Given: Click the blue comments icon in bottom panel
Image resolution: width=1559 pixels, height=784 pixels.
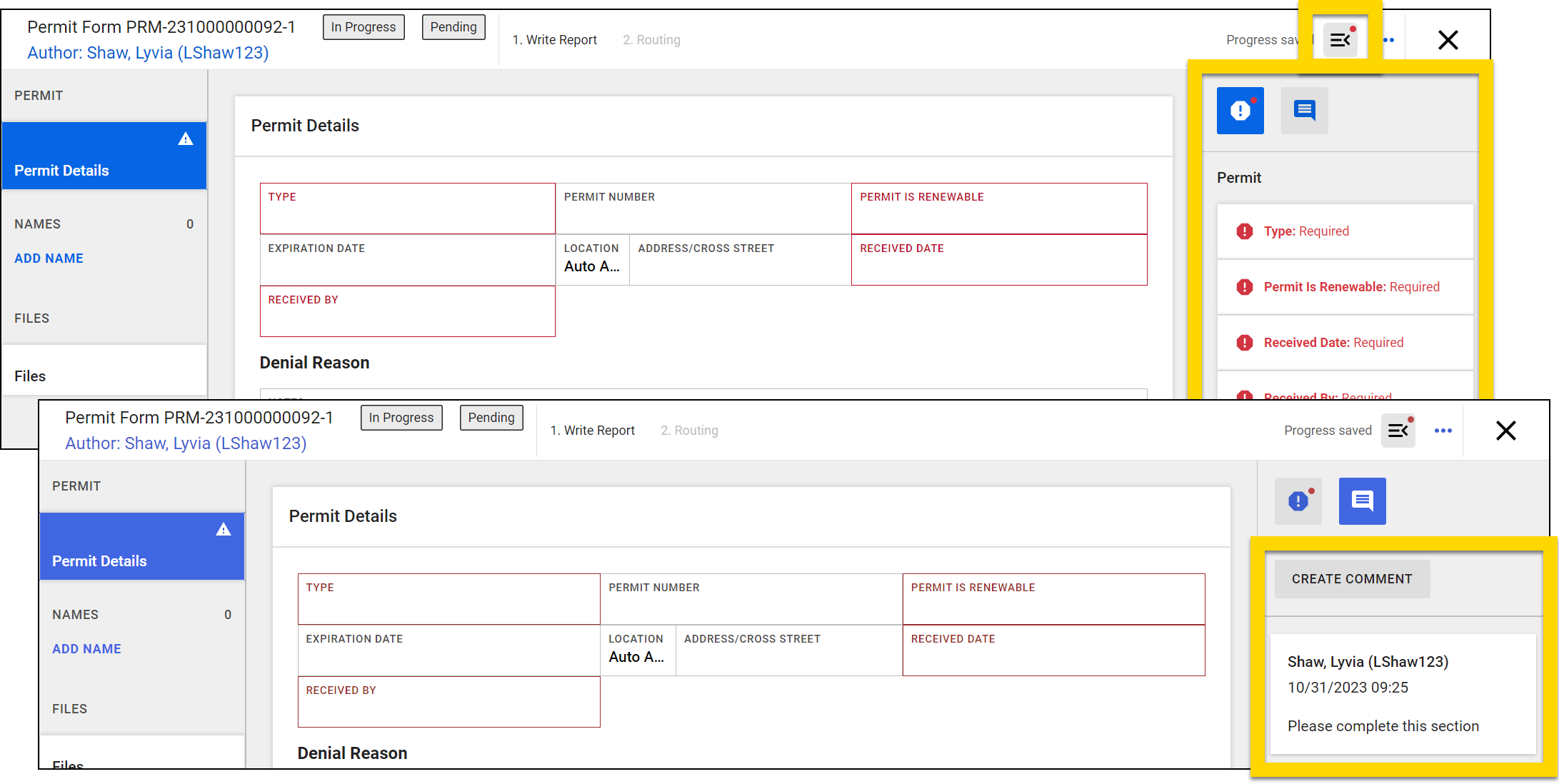Looking at the screenshot, I should coord(1362,501).
